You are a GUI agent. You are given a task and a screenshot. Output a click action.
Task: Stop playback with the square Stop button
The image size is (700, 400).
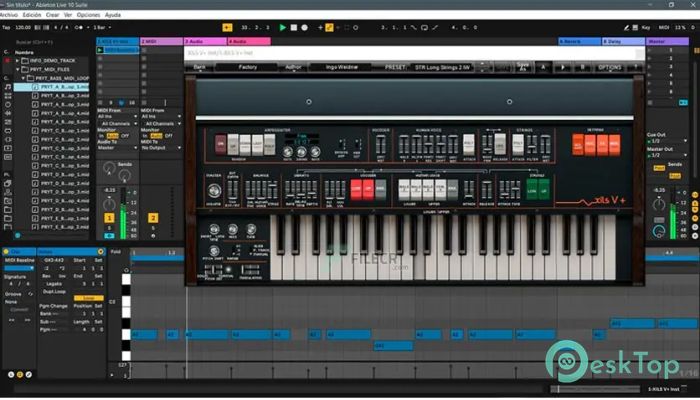pos(294,28)
